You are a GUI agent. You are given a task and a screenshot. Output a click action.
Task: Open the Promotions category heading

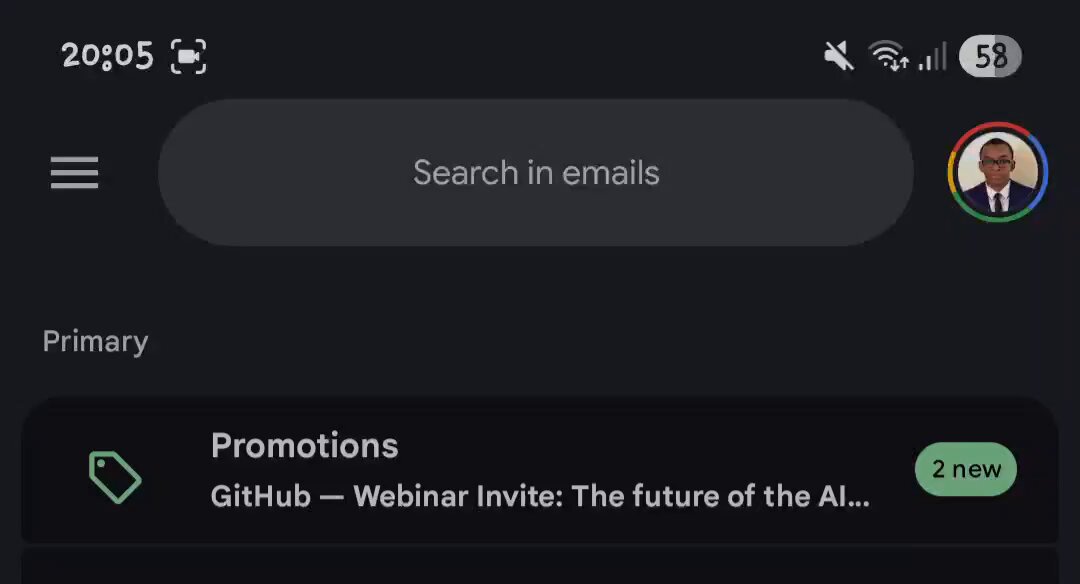304,446
